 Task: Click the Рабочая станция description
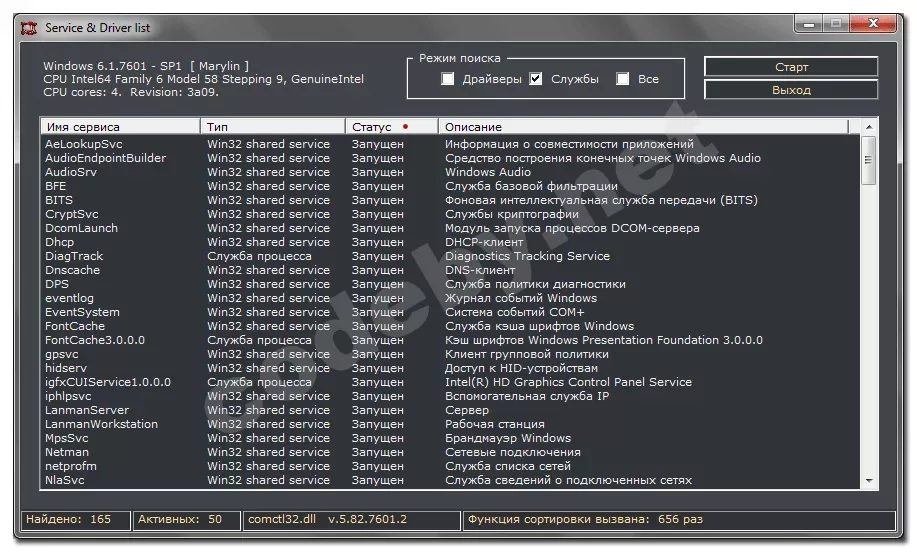pyautogui.click(x=495, y=425)
